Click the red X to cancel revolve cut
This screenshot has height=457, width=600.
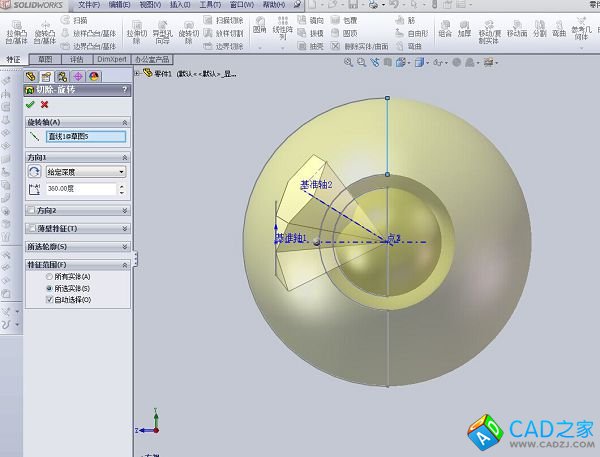point(44,104)
